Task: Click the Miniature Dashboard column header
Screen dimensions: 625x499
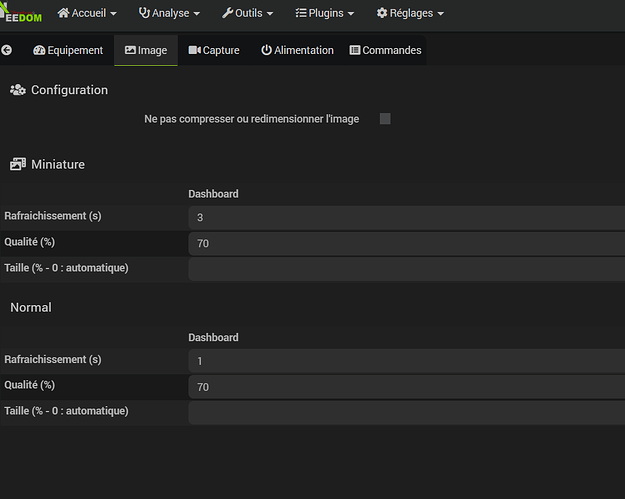Action: point(213,194)
